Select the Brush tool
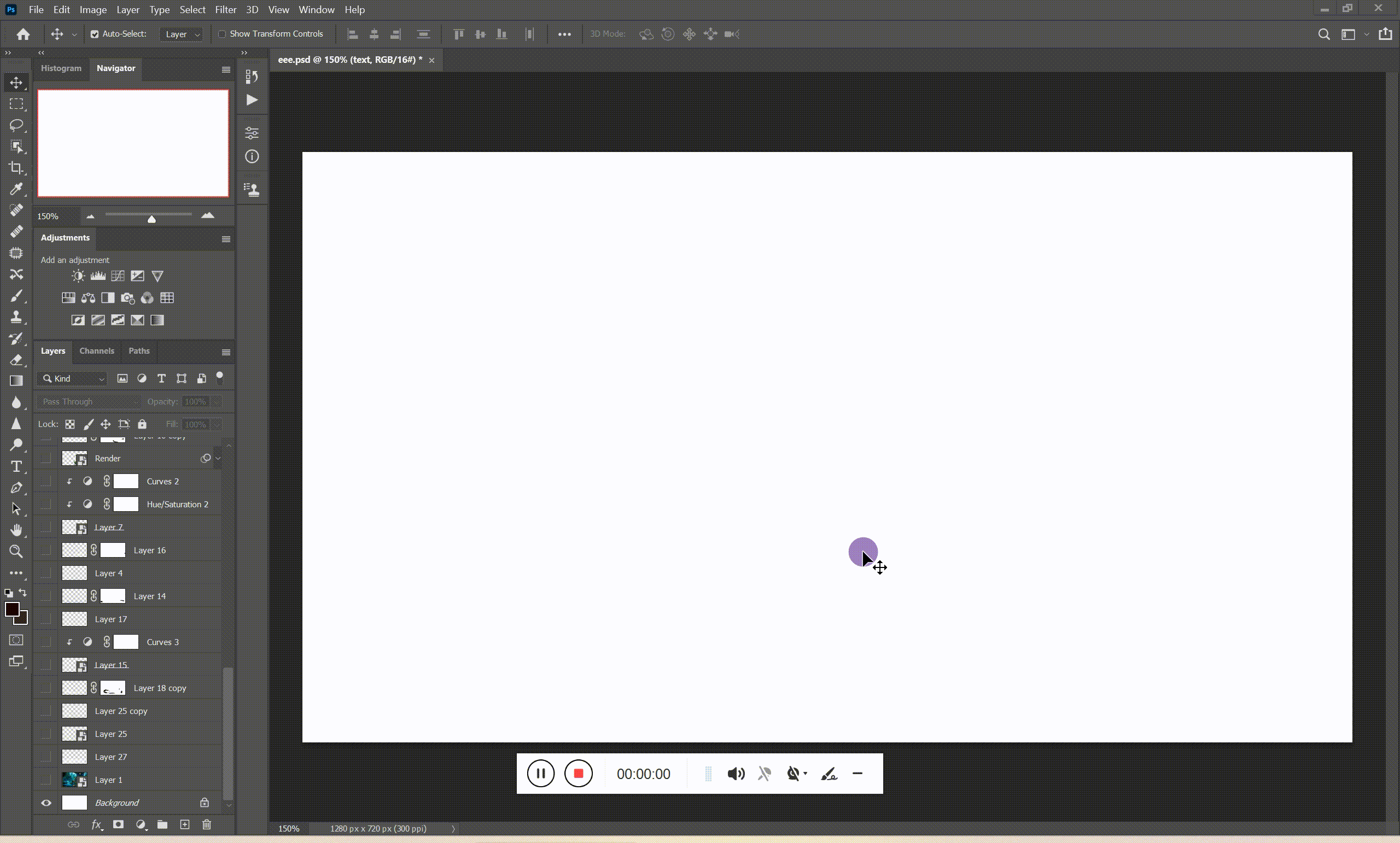Screen dimensions: 1400x843 click(16, 295)
